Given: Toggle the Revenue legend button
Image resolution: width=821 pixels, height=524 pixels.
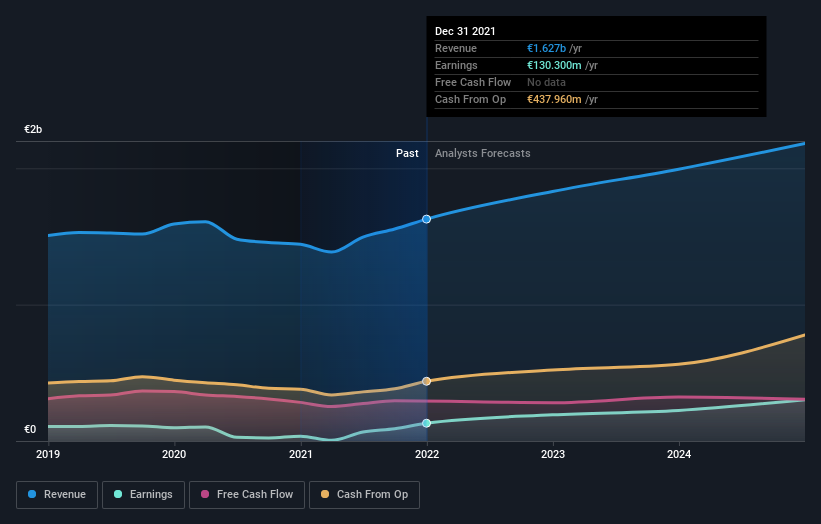Looking at the screenshot, I should [x=57, y=495].
